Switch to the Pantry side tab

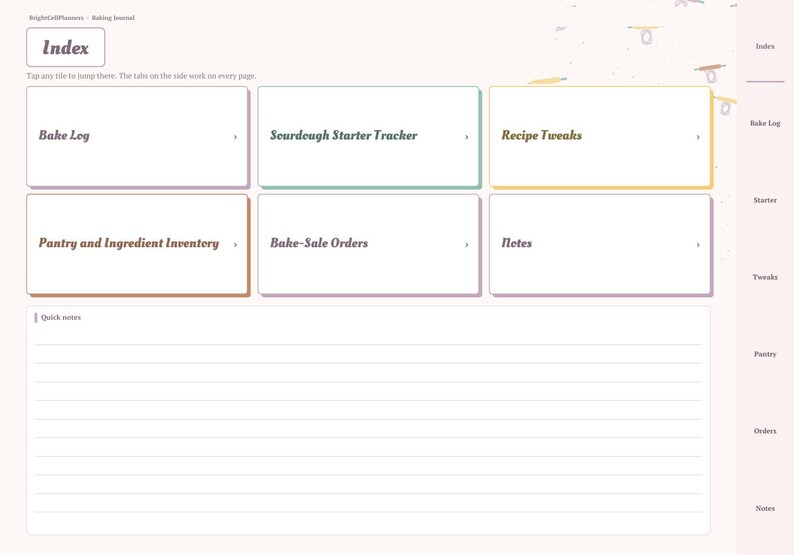(765, 354)
